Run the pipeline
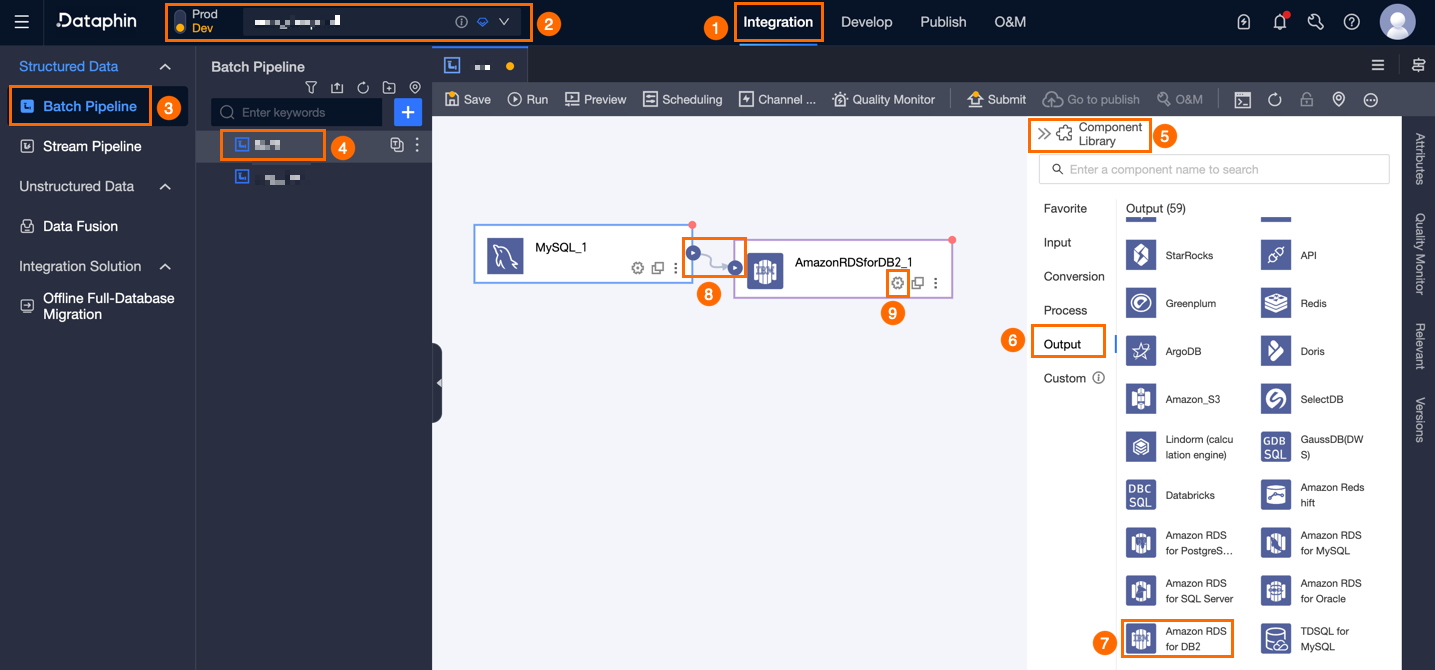The width and height of the screenshot is (1435, 670). click(528, 99)
